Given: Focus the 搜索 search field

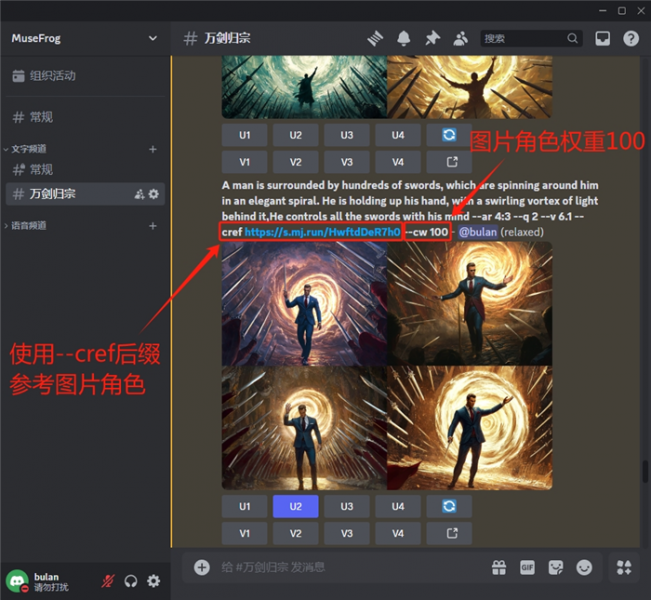Looking at the screenshot, I should tap(531, 39).
